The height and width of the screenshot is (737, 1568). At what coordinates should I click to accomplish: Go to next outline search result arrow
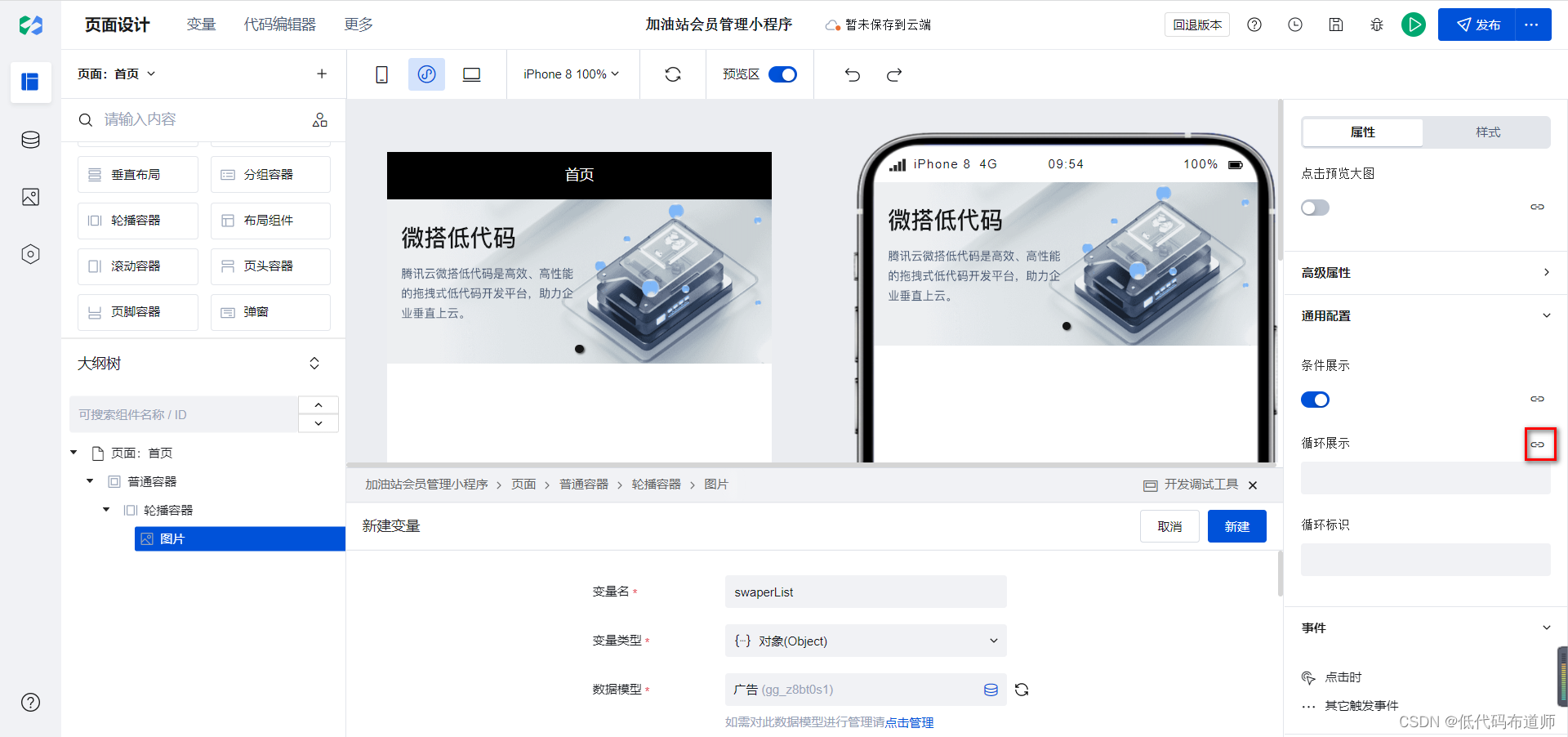click(318, 423)
